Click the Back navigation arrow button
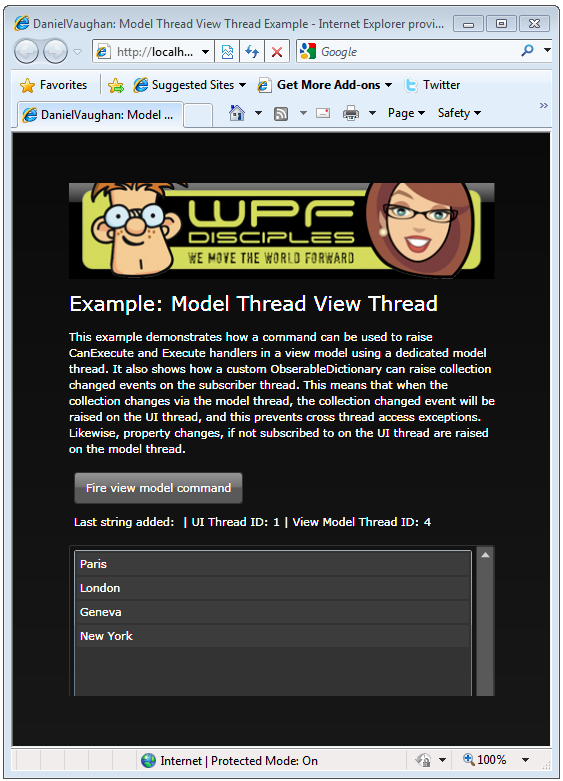The image size is (563, 781). pos(26,51)
